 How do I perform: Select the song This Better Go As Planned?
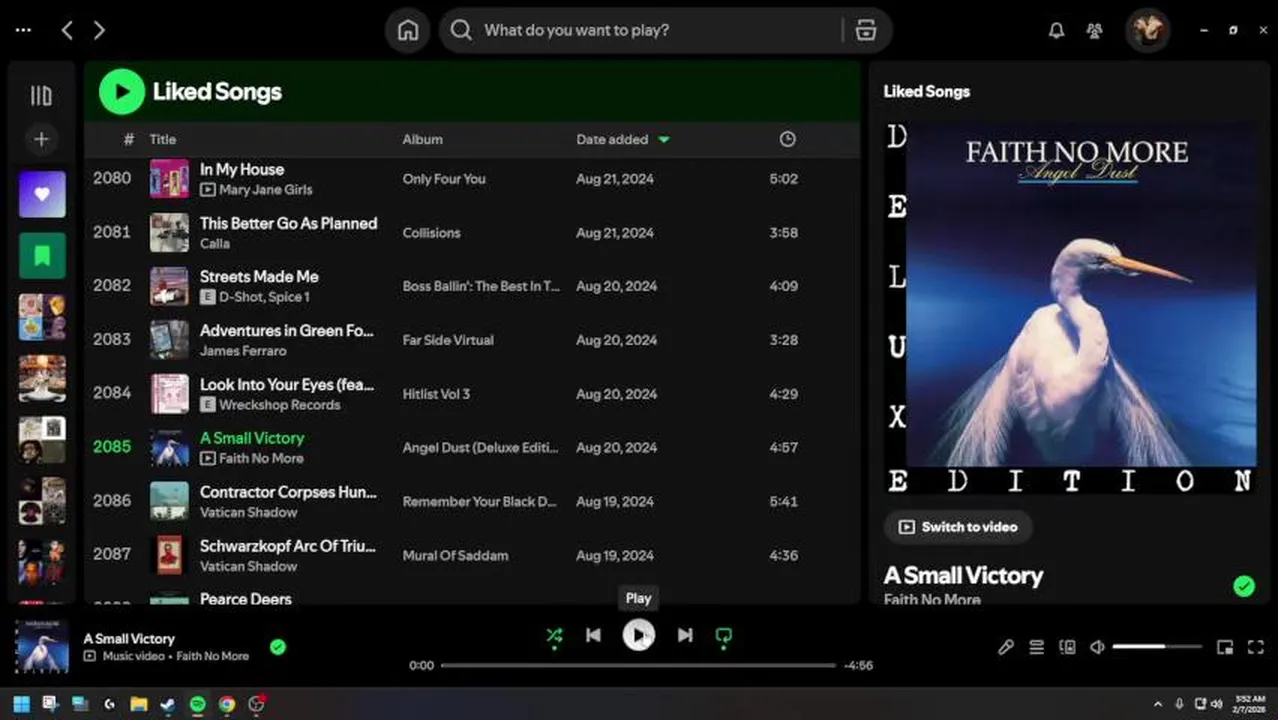[x=288, y=223]
